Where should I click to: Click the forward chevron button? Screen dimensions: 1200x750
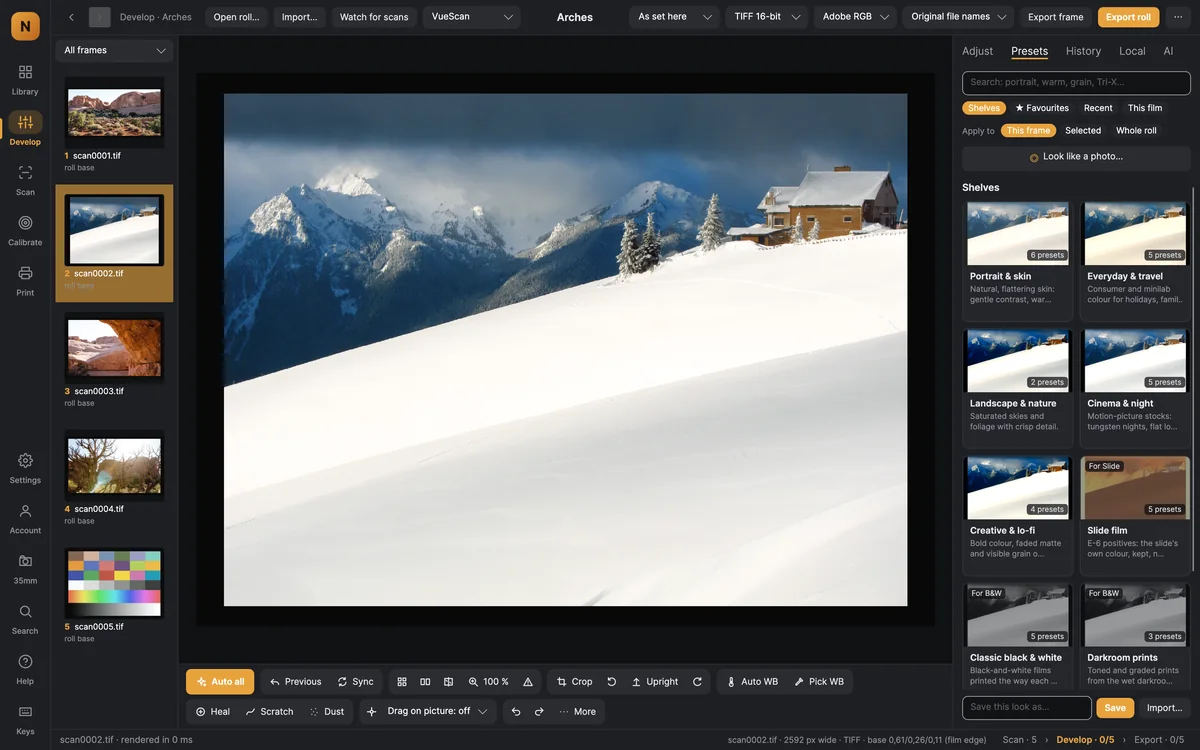pyautogui.click(x=99, y=17)
